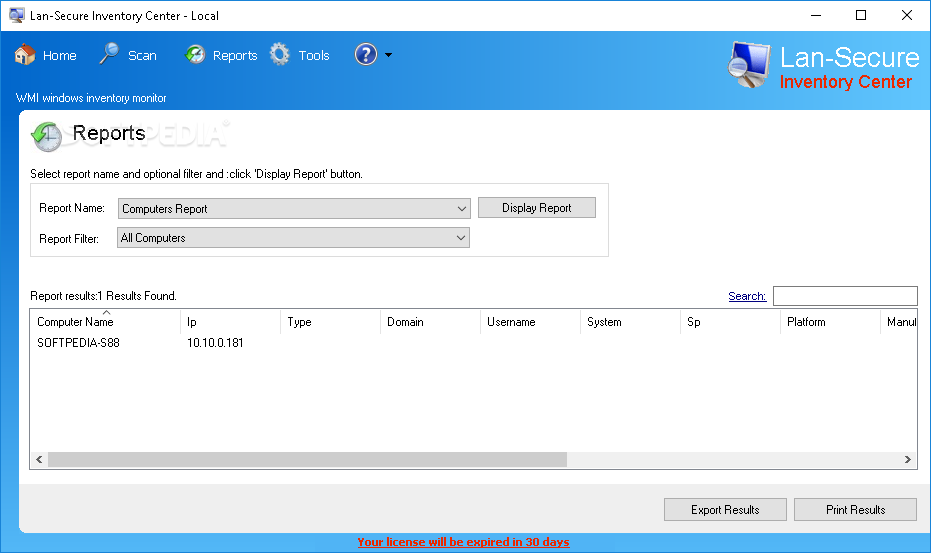
Task: Sort by Platform column header
Action: tap(830, 322)
